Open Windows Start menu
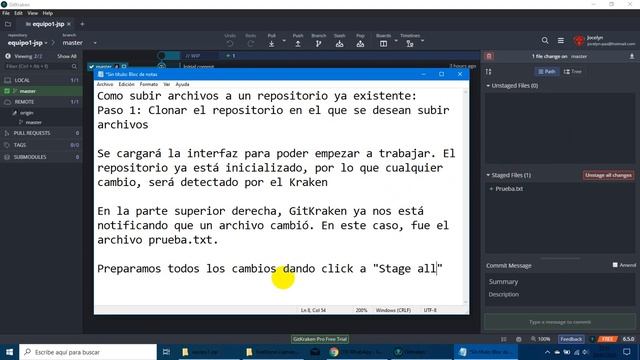Image resolution: width=640 pixels, height=360 pixels. [x=9, y=352]
